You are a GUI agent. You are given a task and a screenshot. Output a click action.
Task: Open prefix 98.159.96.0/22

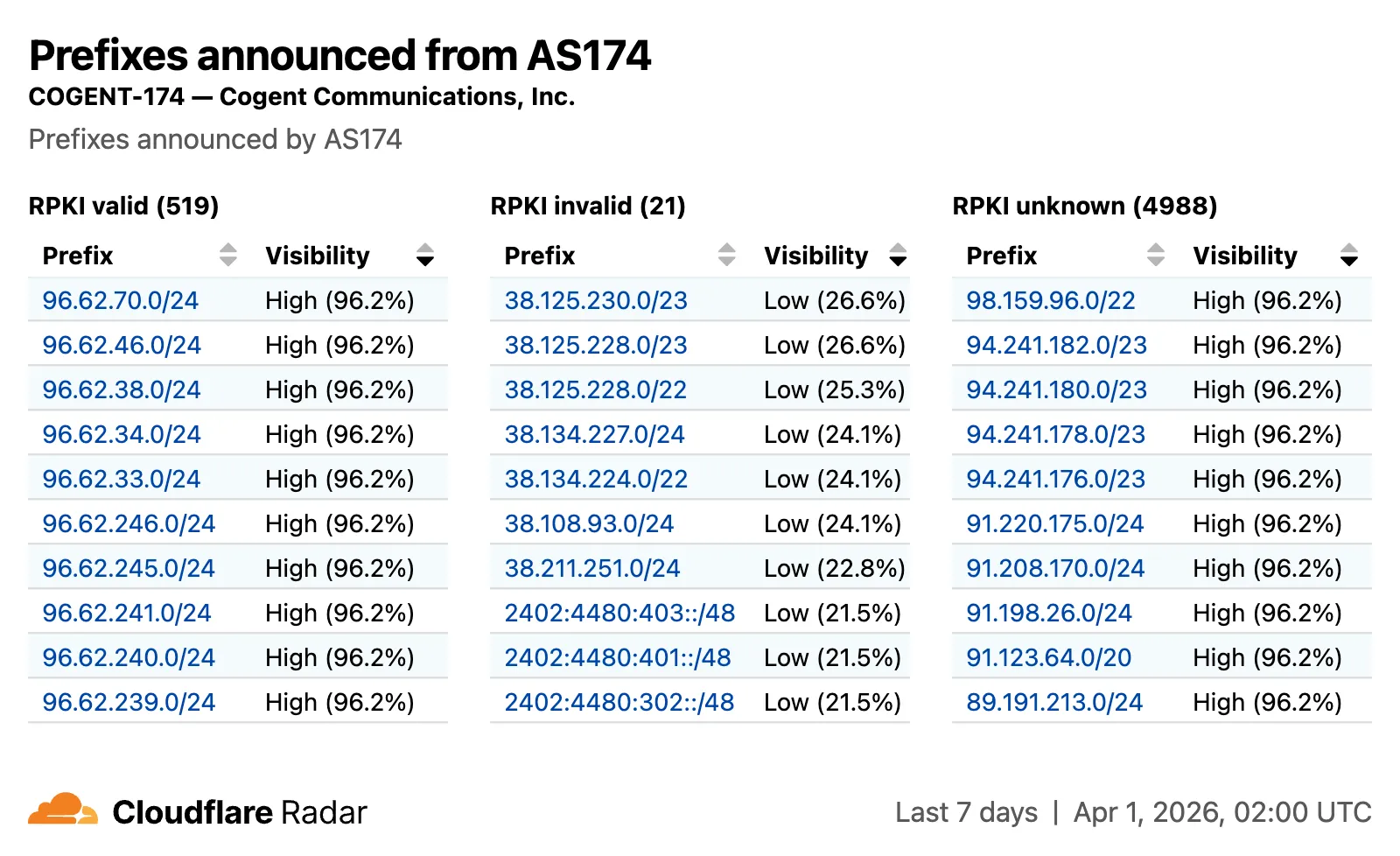click(1051, 300)
